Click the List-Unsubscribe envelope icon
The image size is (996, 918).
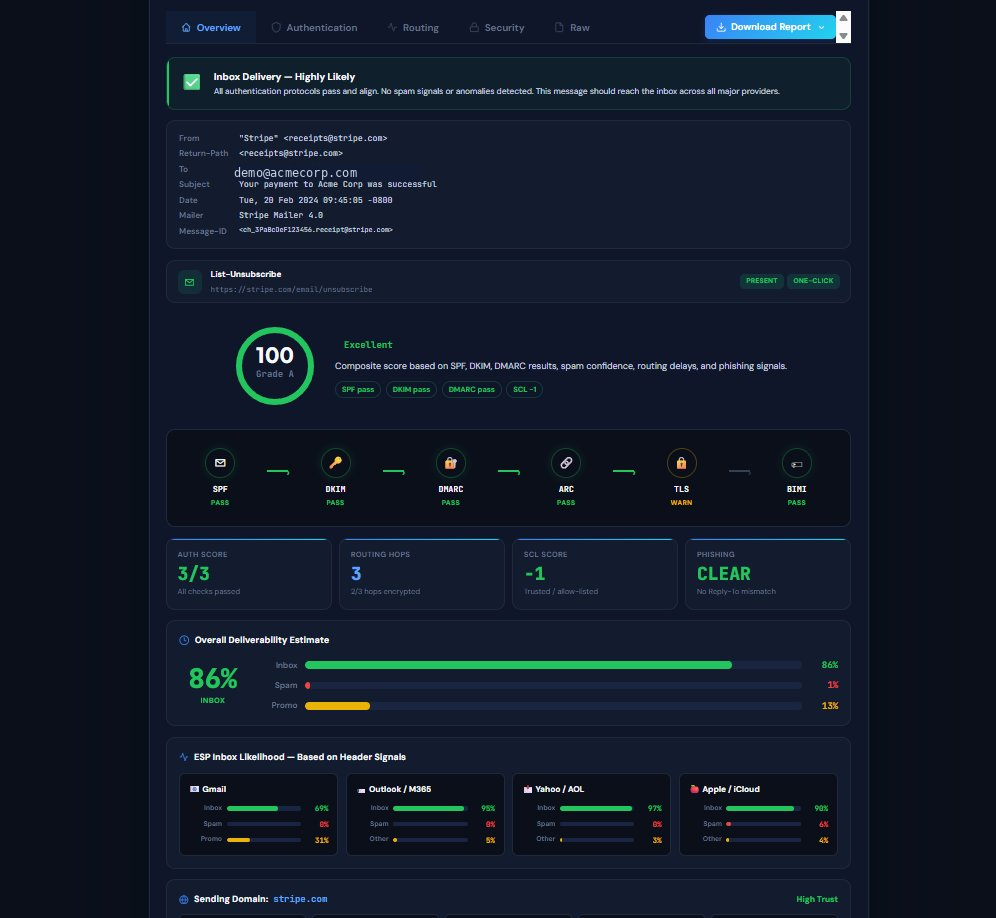[190, 281]
